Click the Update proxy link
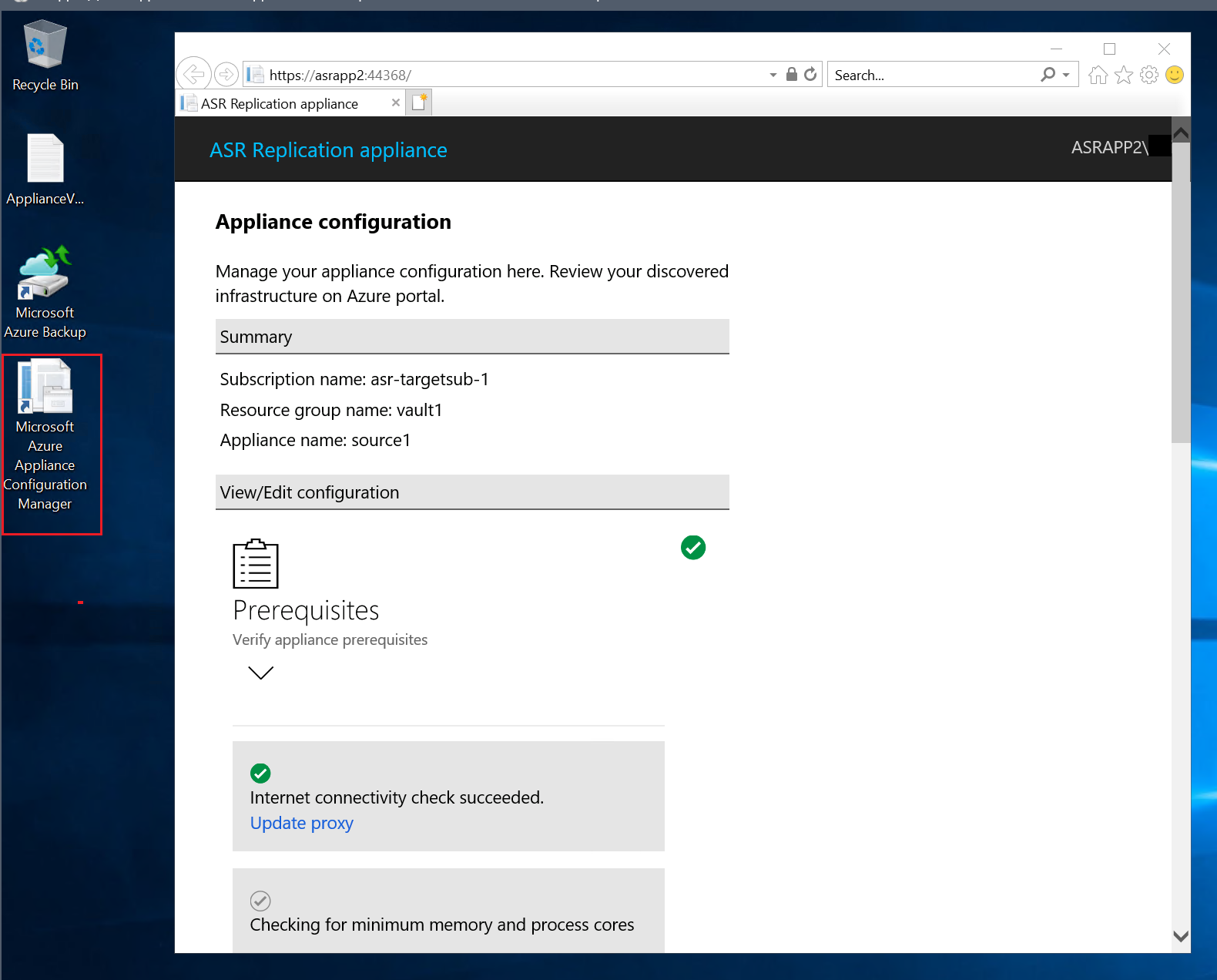The height and width of the screenshot is (980, 1217). click(301, 823)
